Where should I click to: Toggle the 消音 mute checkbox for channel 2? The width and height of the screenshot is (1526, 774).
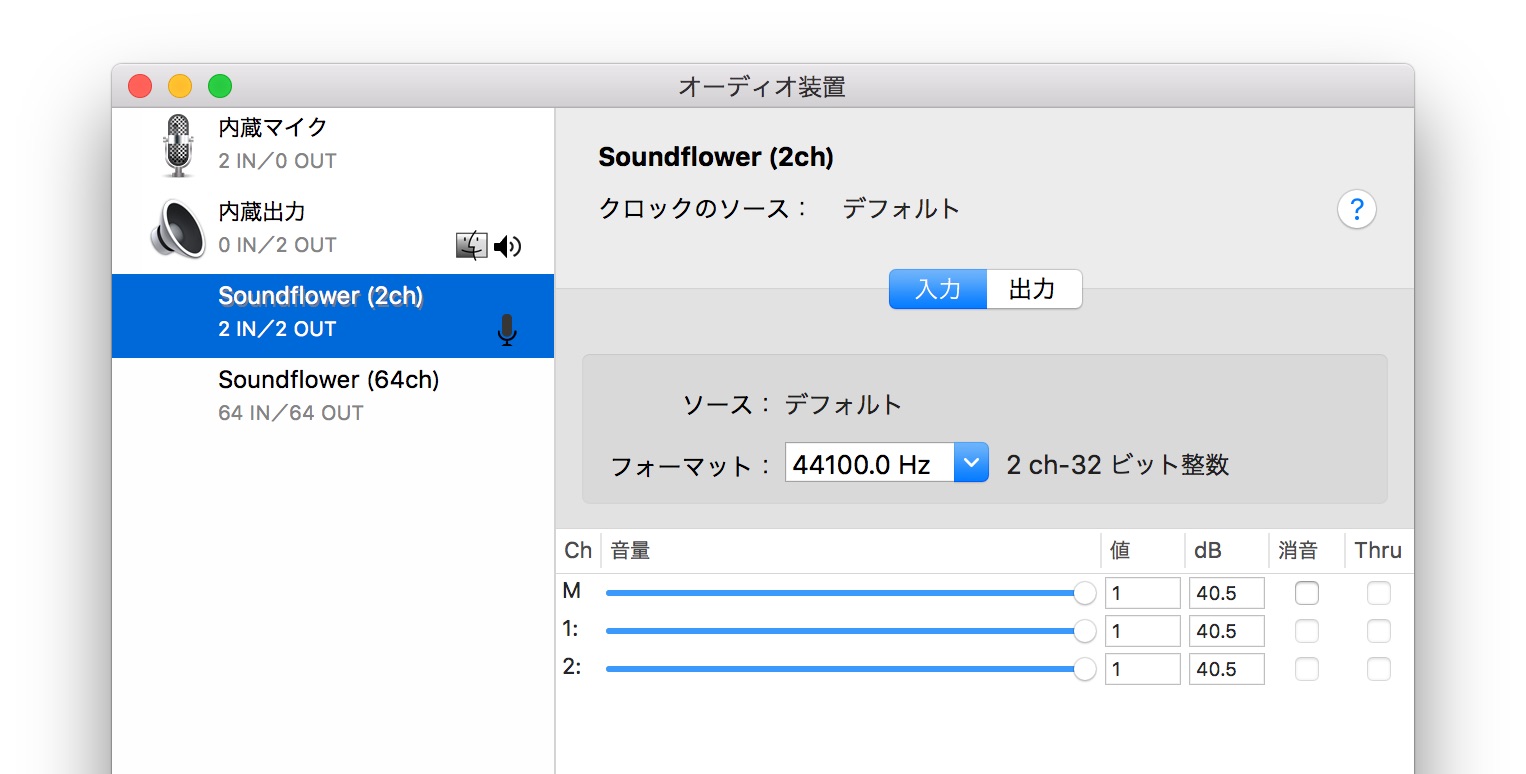[x=1306, y=669]
